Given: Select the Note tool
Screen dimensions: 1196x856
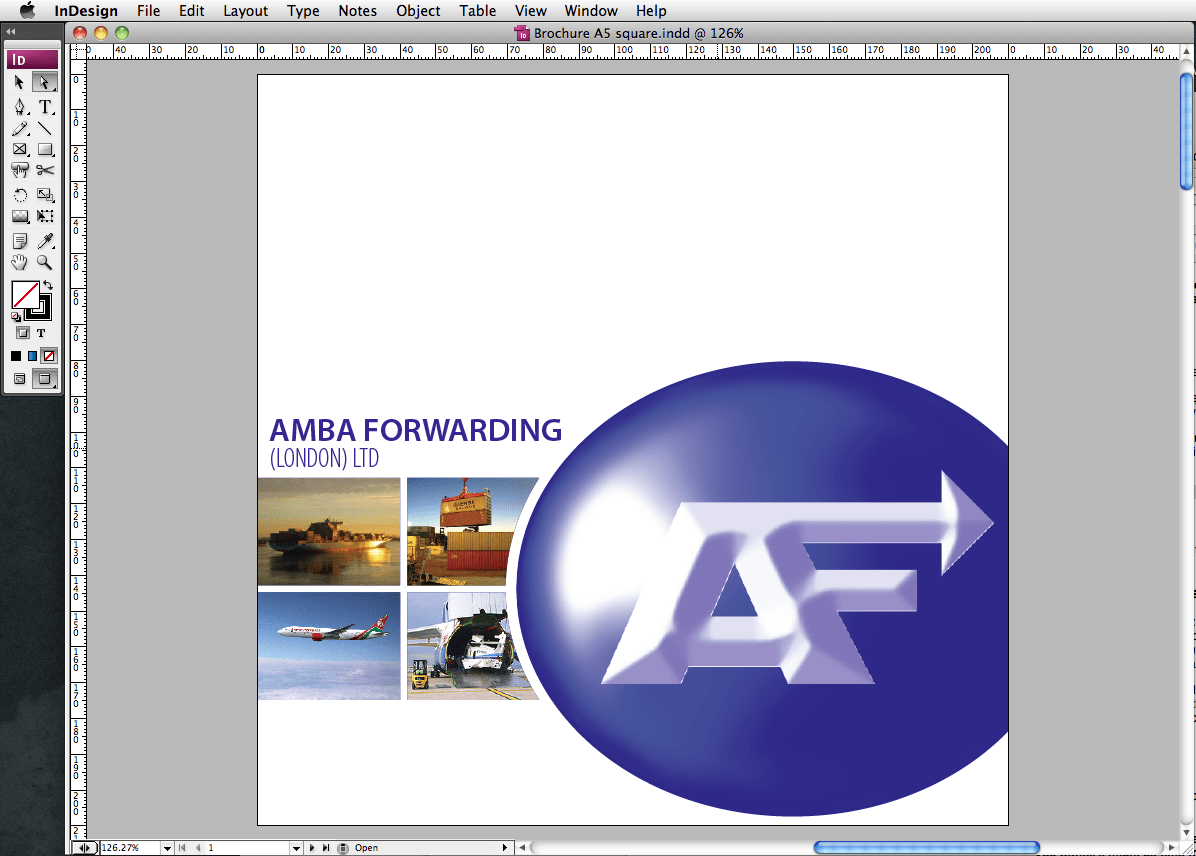Looking at the screenshot, I should click(20, 241).
